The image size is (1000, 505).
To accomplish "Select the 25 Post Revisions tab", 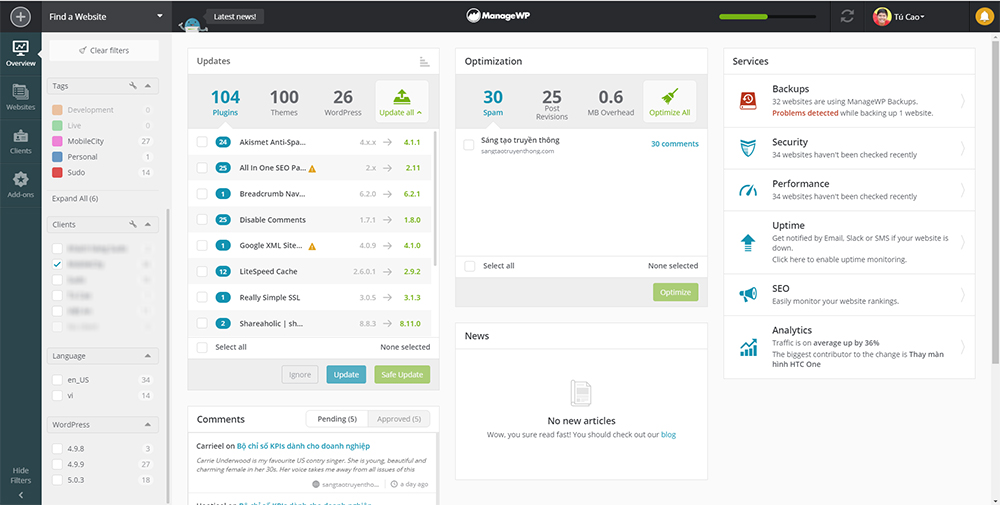I will click(552, 102).
